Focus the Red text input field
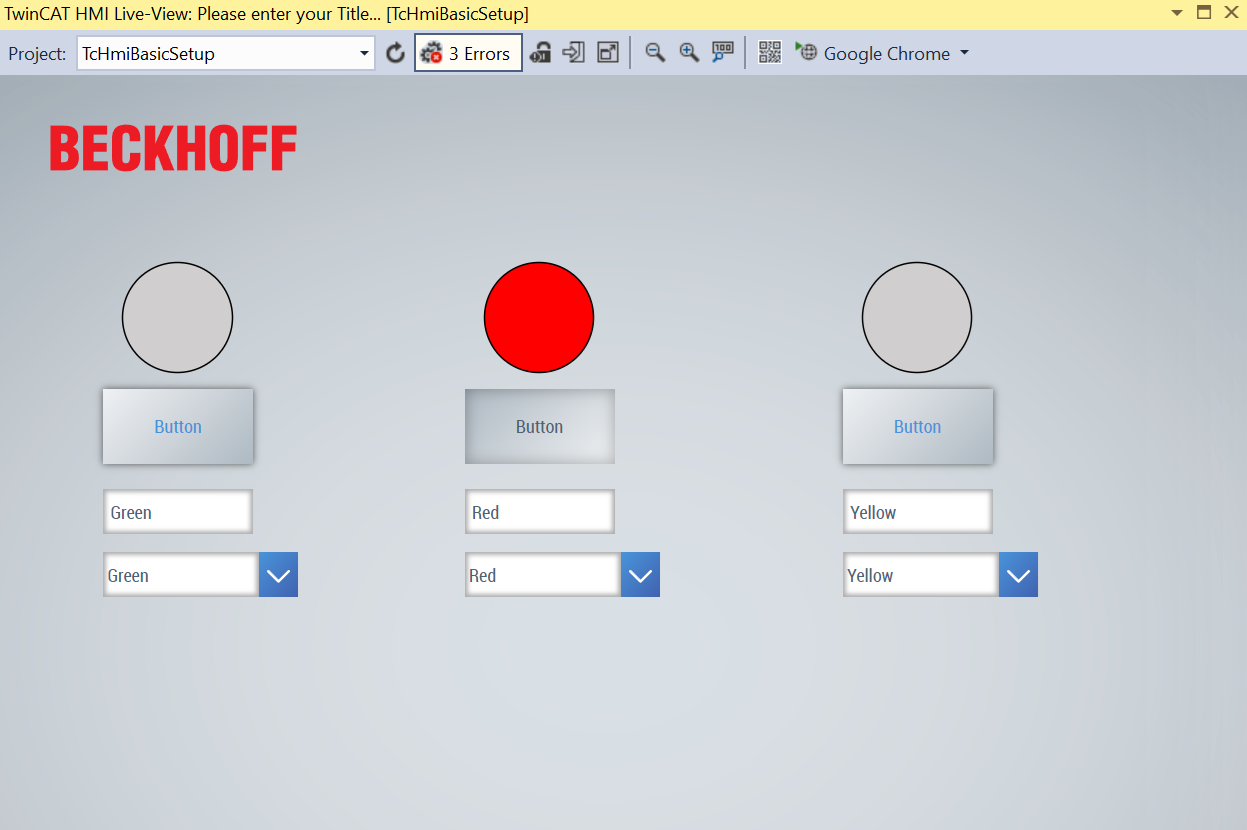Image resolution: width=1247 pixels, height=830 pixels. 540,512
